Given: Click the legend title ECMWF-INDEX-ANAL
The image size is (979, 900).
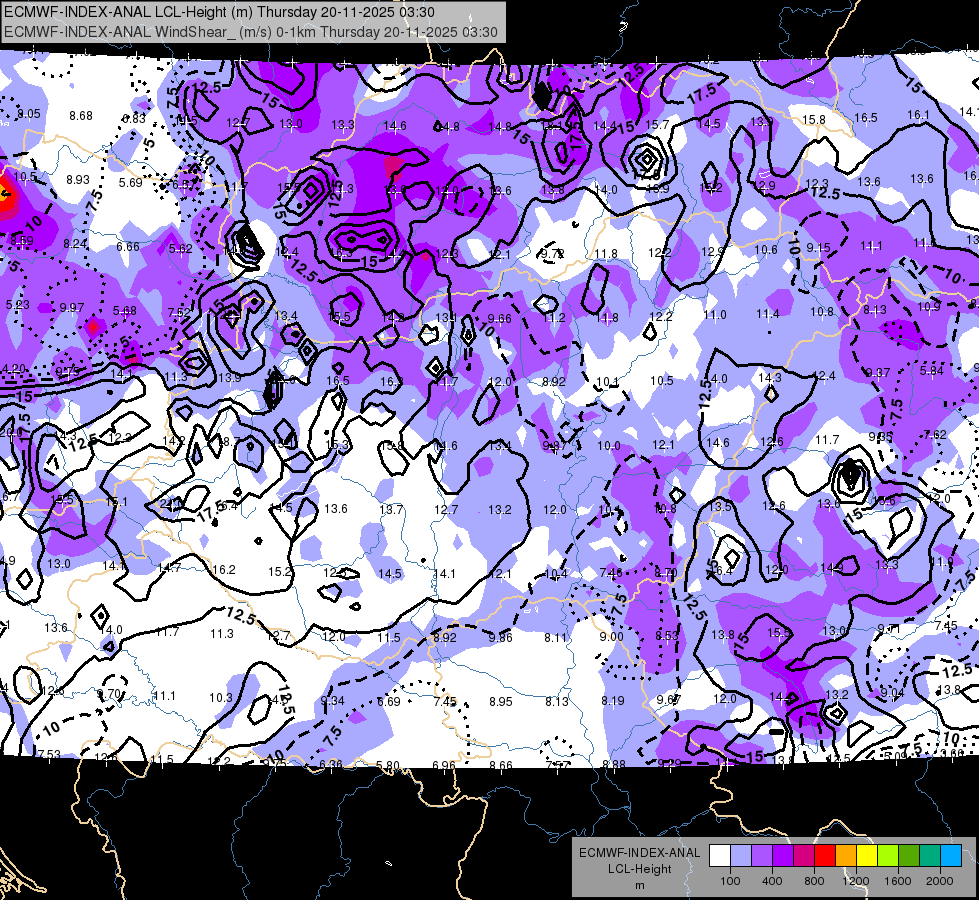Looking at the screenshot, I should pos(639,853).
